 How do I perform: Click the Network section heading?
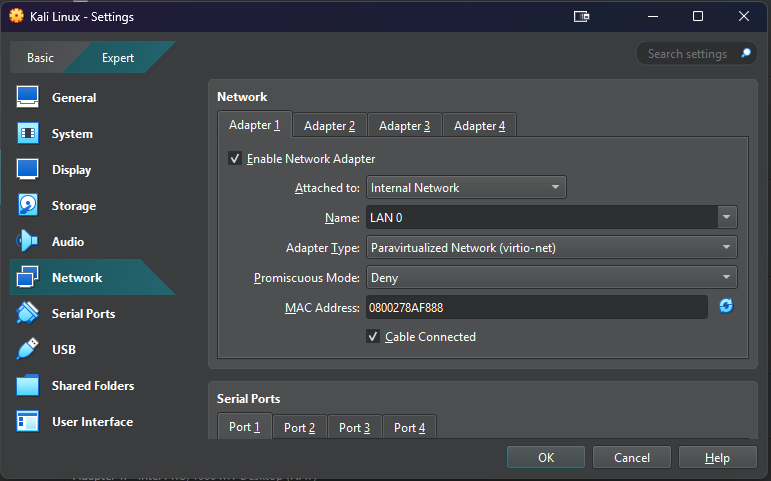(242, 96)
